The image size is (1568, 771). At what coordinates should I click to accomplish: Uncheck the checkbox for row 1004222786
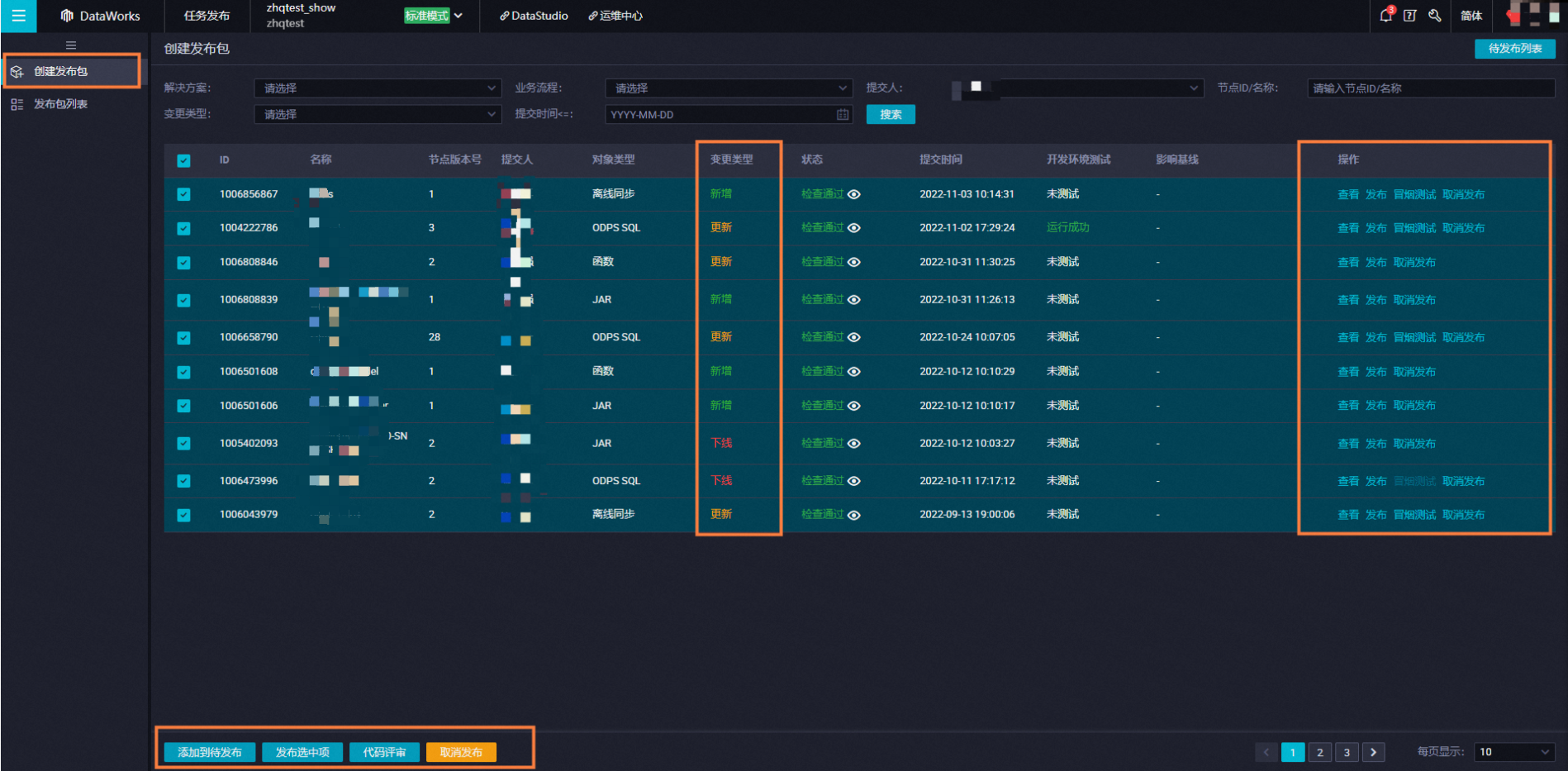pos(183,228)
